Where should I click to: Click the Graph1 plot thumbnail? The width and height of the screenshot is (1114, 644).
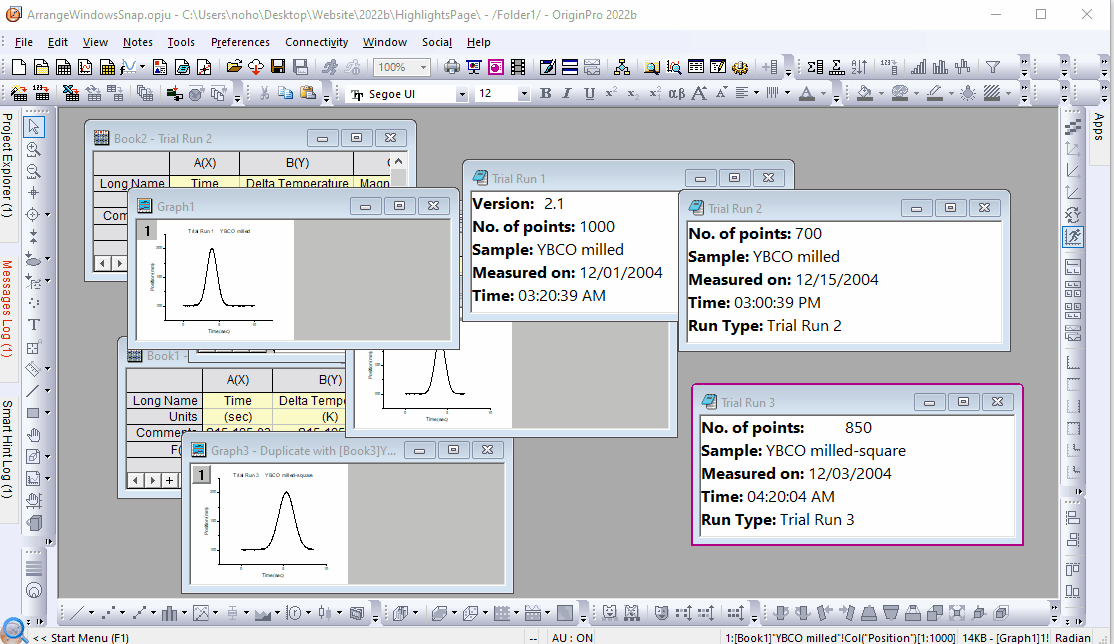215,280
